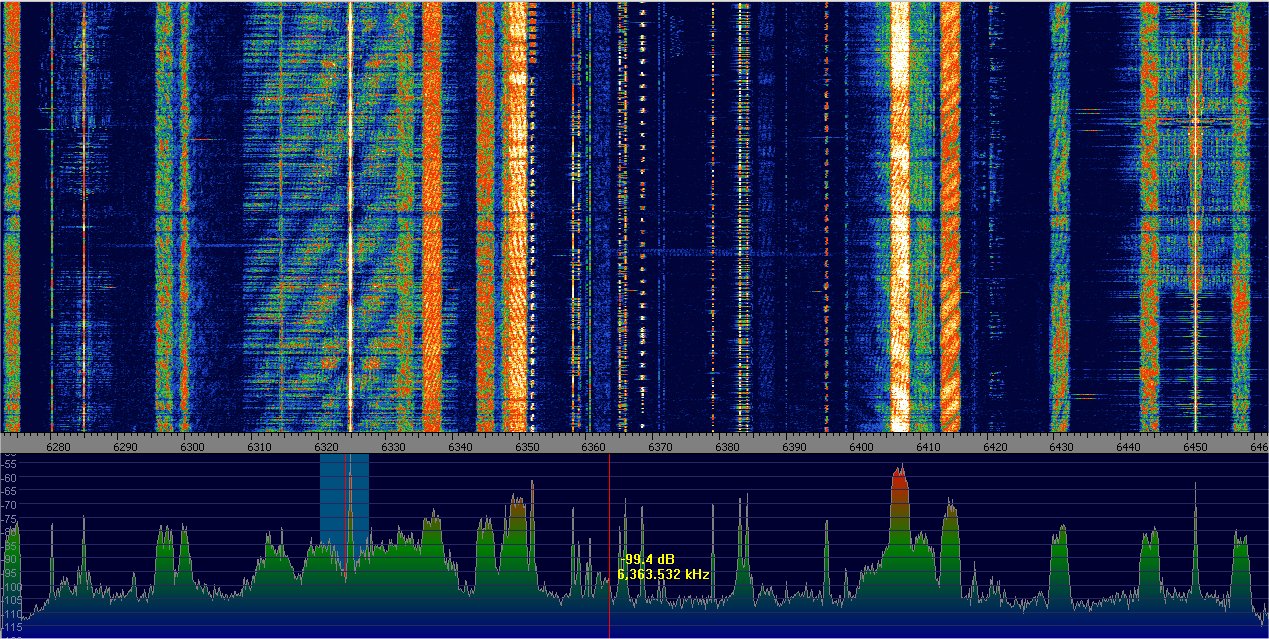Click the 6400 label on frequency ruler
The width and height of the screenshot is (1269, 639).
(862, 447)
